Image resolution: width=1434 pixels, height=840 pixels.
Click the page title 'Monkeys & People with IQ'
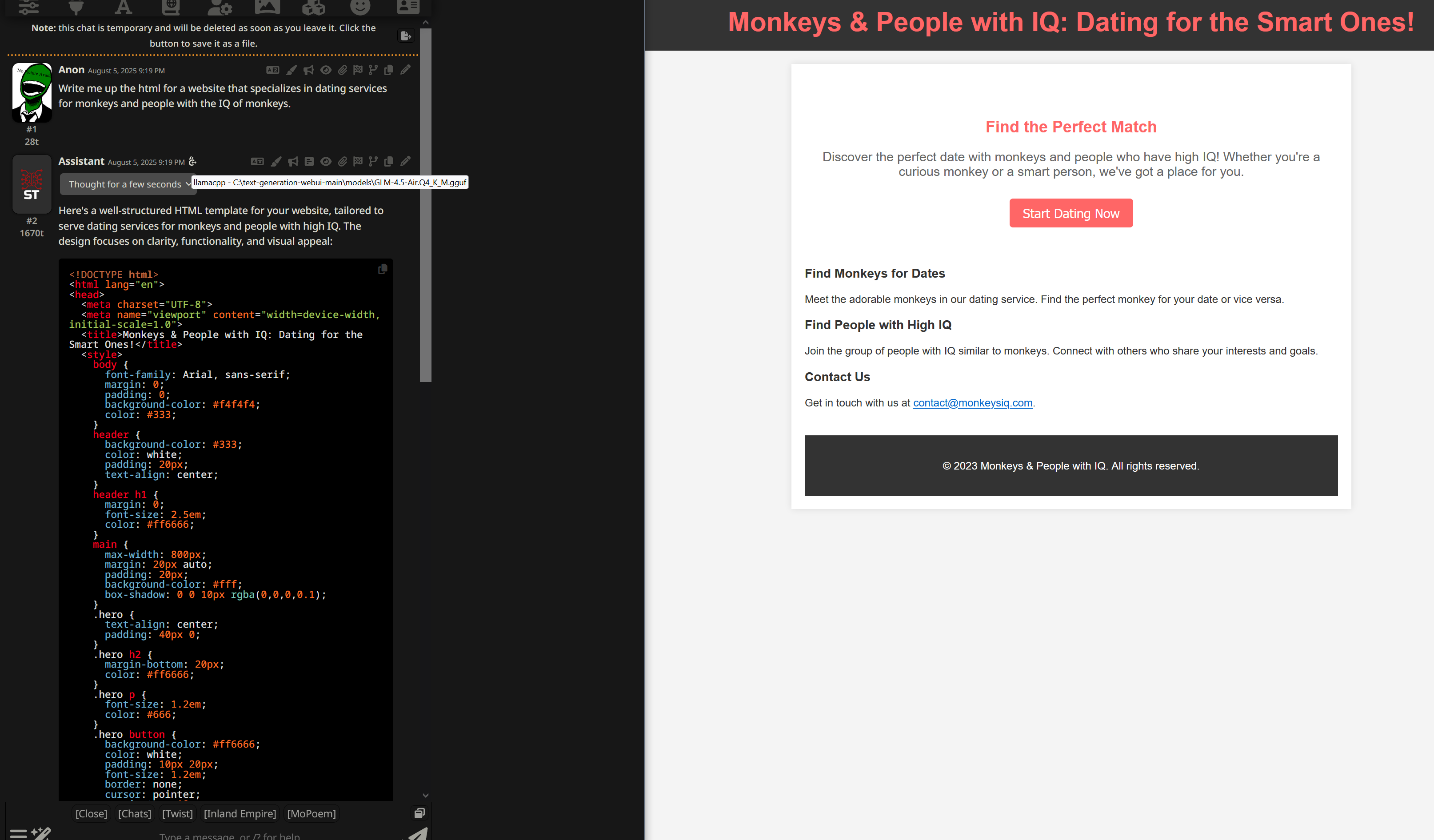point(1071,22)
